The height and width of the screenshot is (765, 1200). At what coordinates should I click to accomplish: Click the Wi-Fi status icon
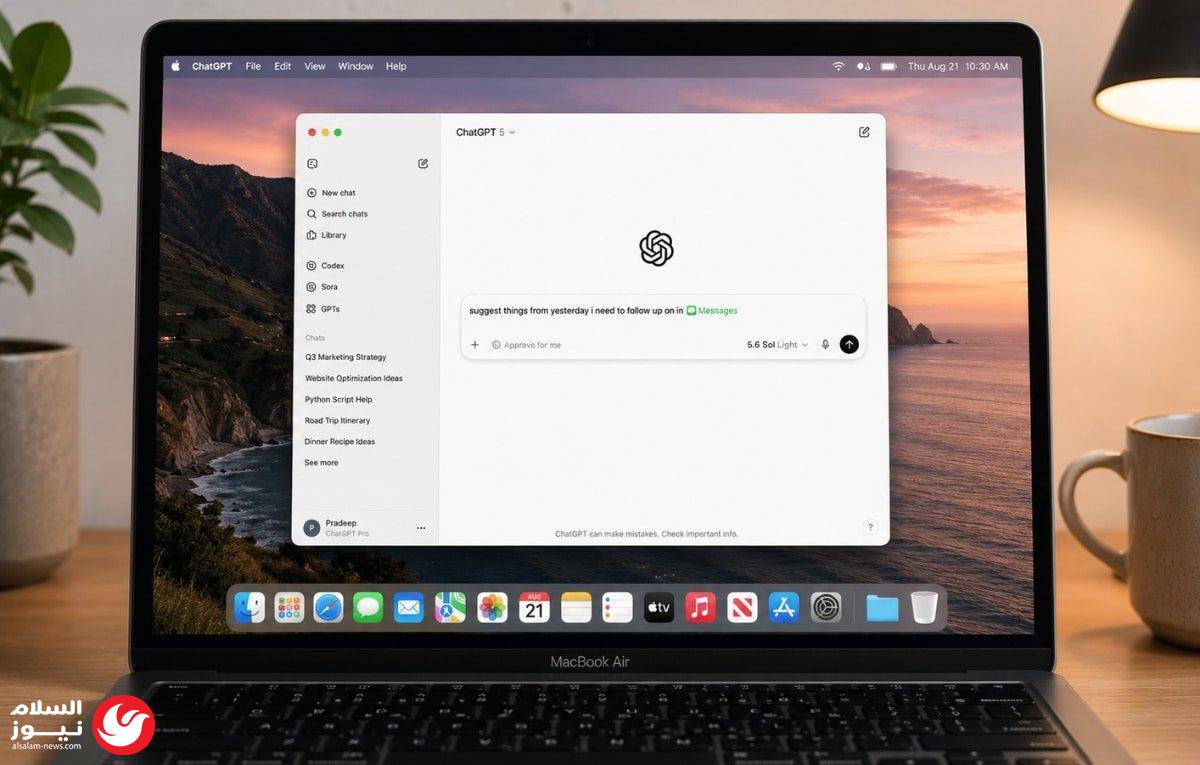click(x=838, y=66)
